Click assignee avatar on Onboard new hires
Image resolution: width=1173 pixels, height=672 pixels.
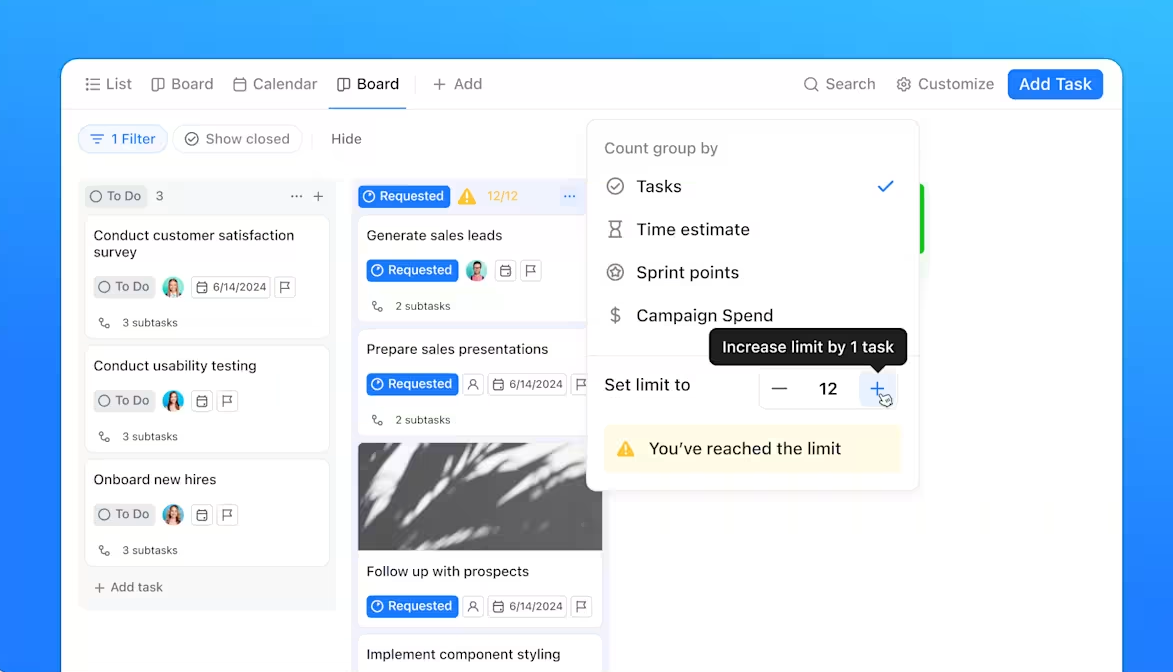point(173,515)
